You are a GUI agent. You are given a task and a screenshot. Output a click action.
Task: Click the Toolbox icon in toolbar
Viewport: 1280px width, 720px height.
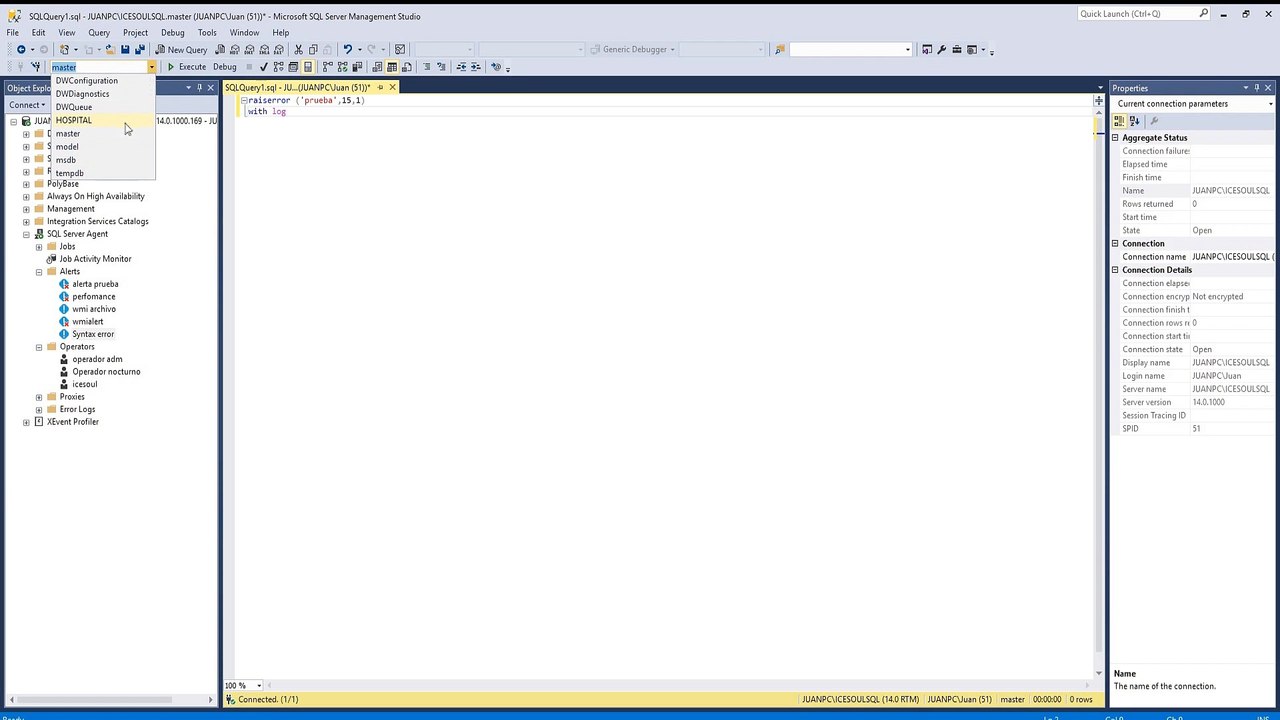click(957, 49)
